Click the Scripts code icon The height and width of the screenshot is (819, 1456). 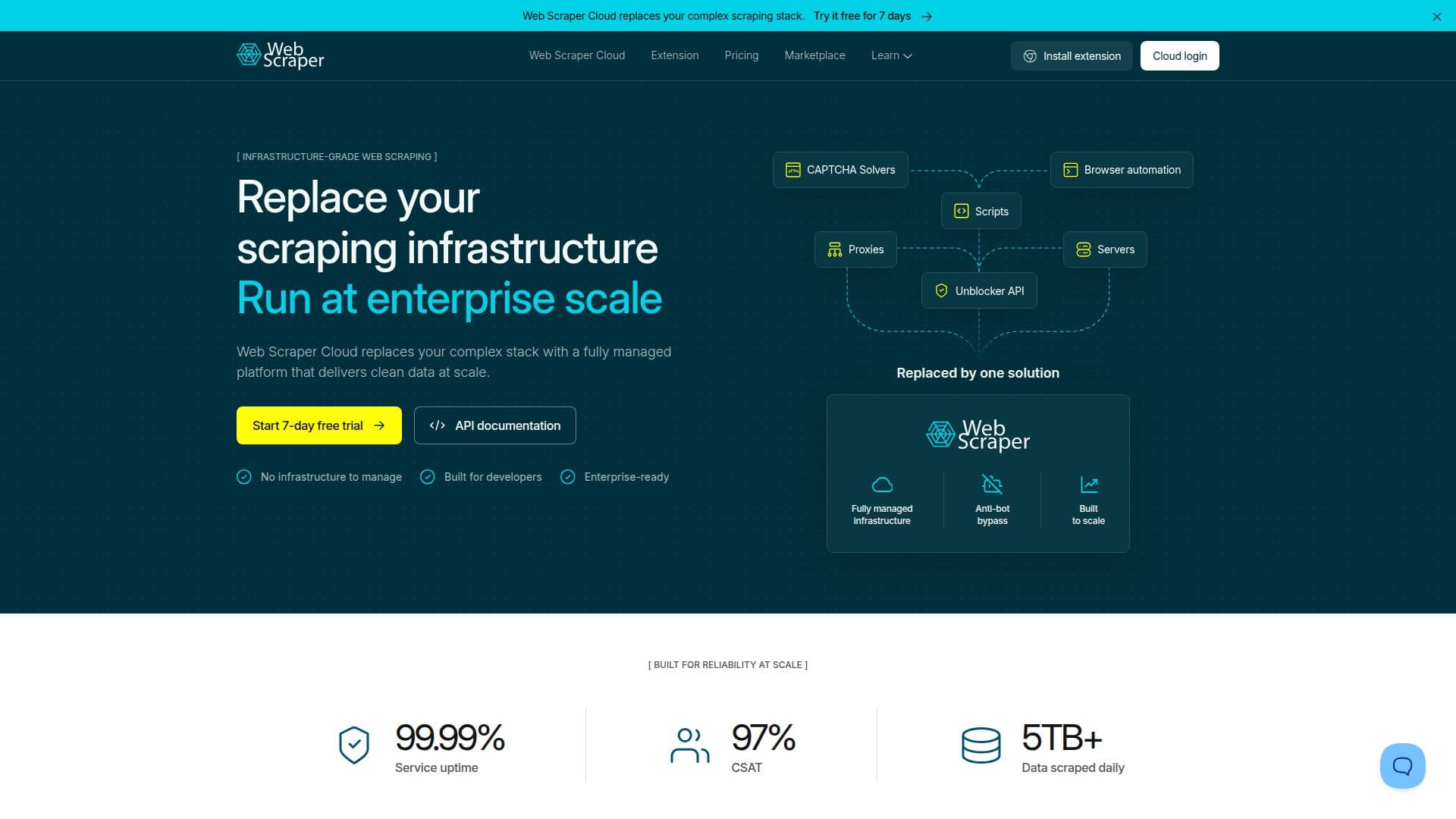[961, 212]
